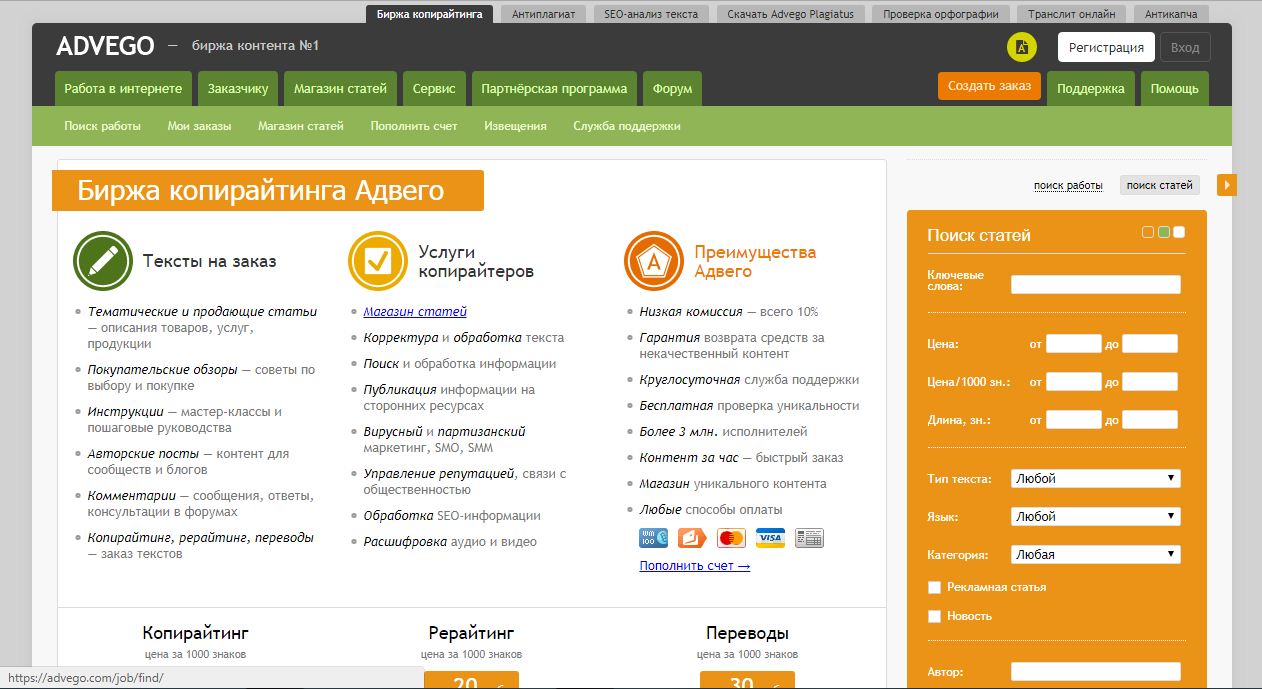Click the ADVEGO logo in header

pyautogui.click(x=105, y=46)
